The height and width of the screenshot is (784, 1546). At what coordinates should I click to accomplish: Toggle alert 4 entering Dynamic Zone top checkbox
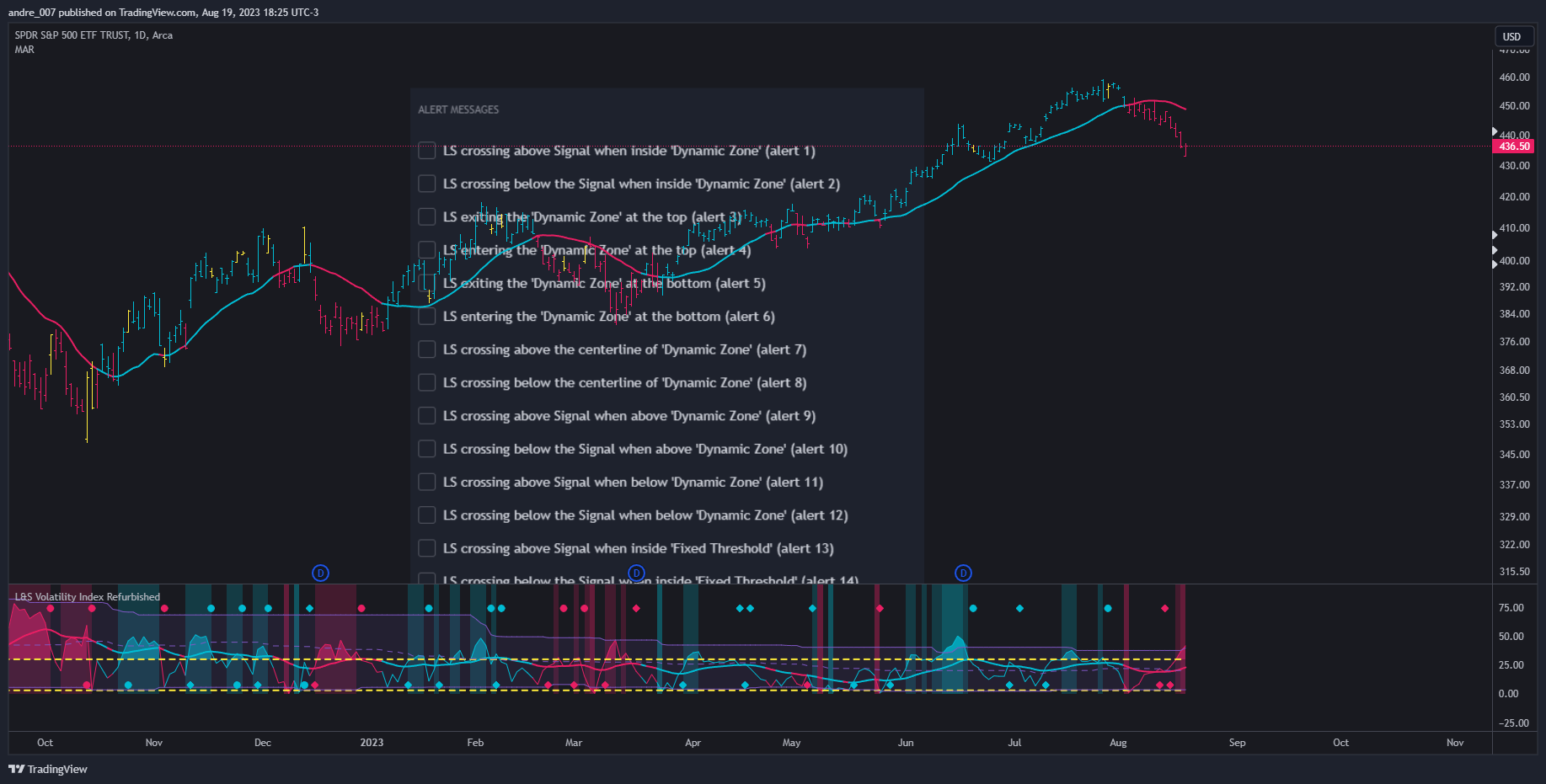427,250
